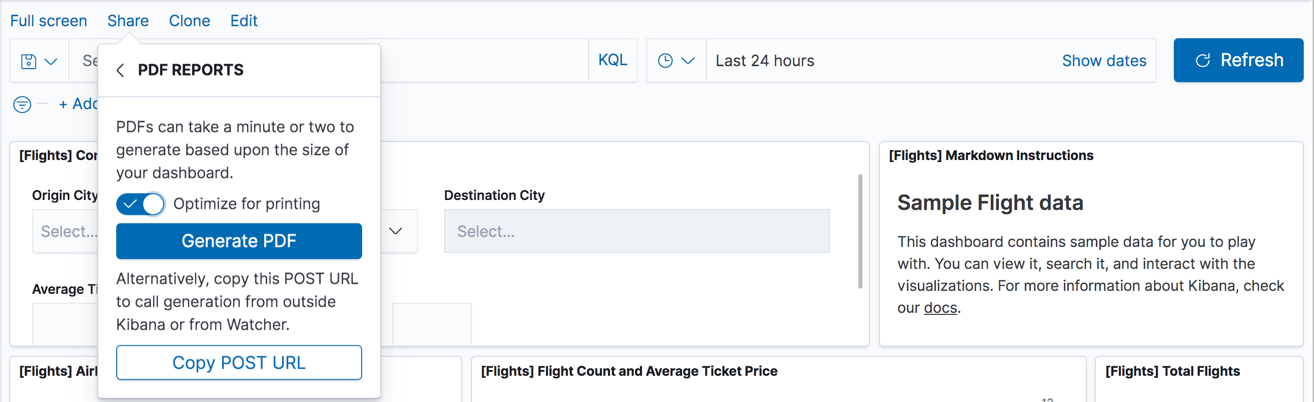The height and width of the screenshot is (402, 1314).
Task: Toggle Optimize for printing switch
Action: (x=141, y=204)
